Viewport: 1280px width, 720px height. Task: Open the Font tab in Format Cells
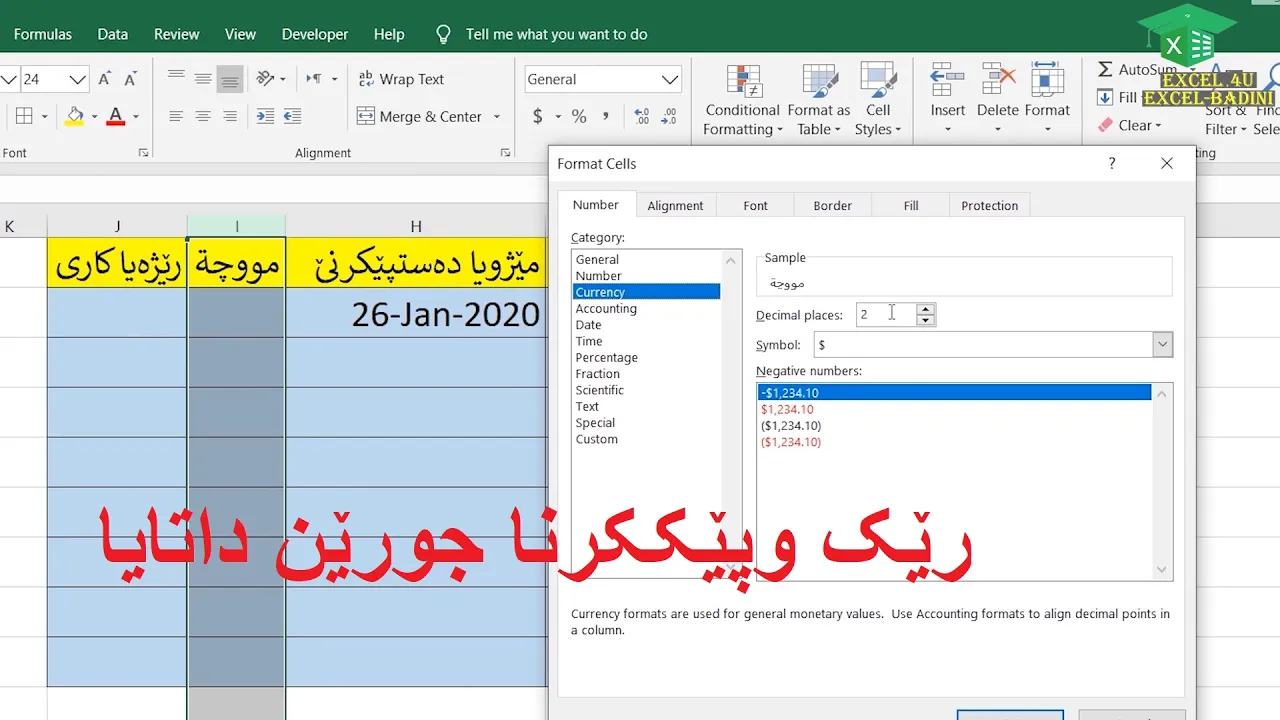coord(755,205)
